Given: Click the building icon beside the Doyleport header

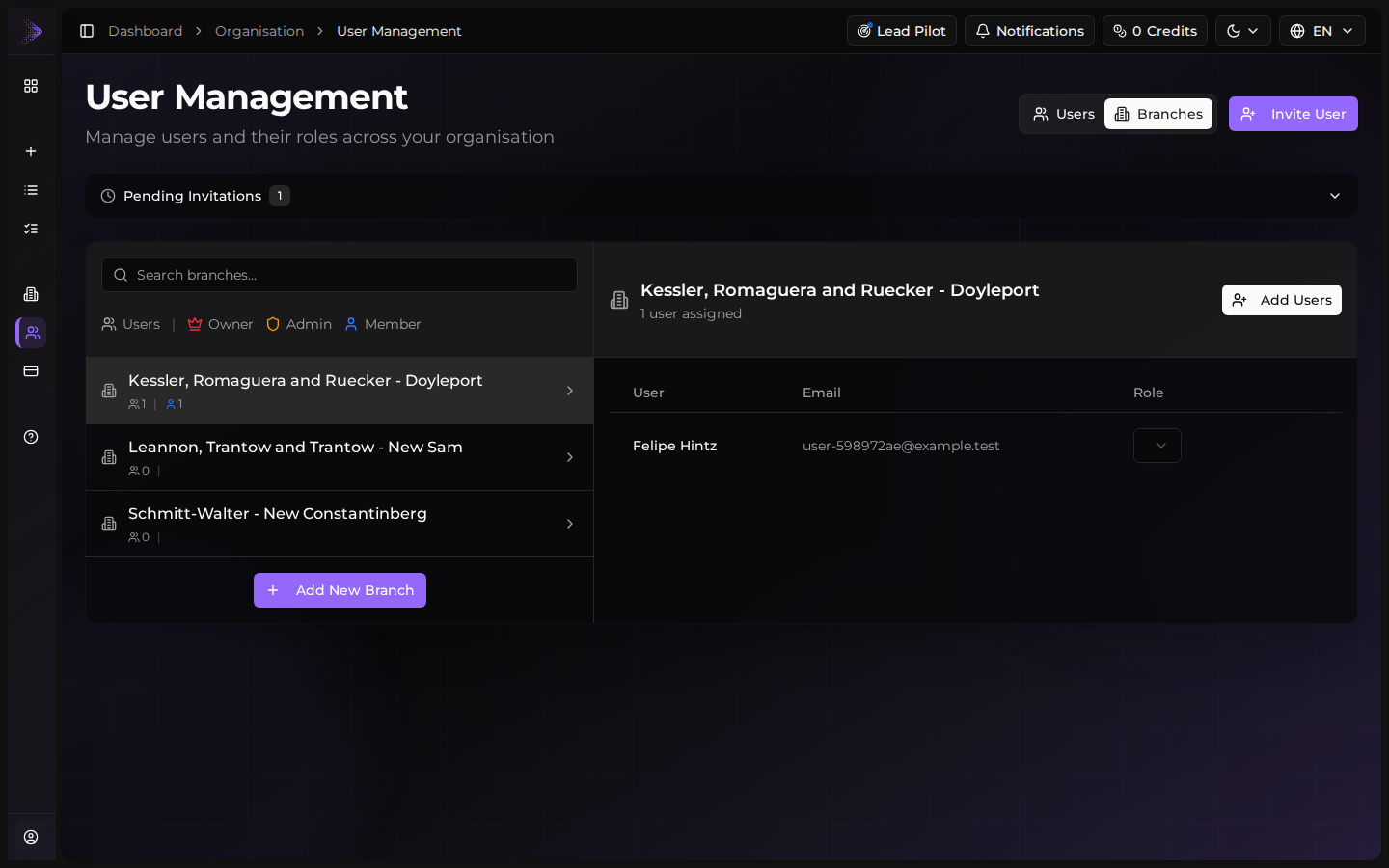Looking at the screenshot, I should pyautogui.click(x=619, y=300).
